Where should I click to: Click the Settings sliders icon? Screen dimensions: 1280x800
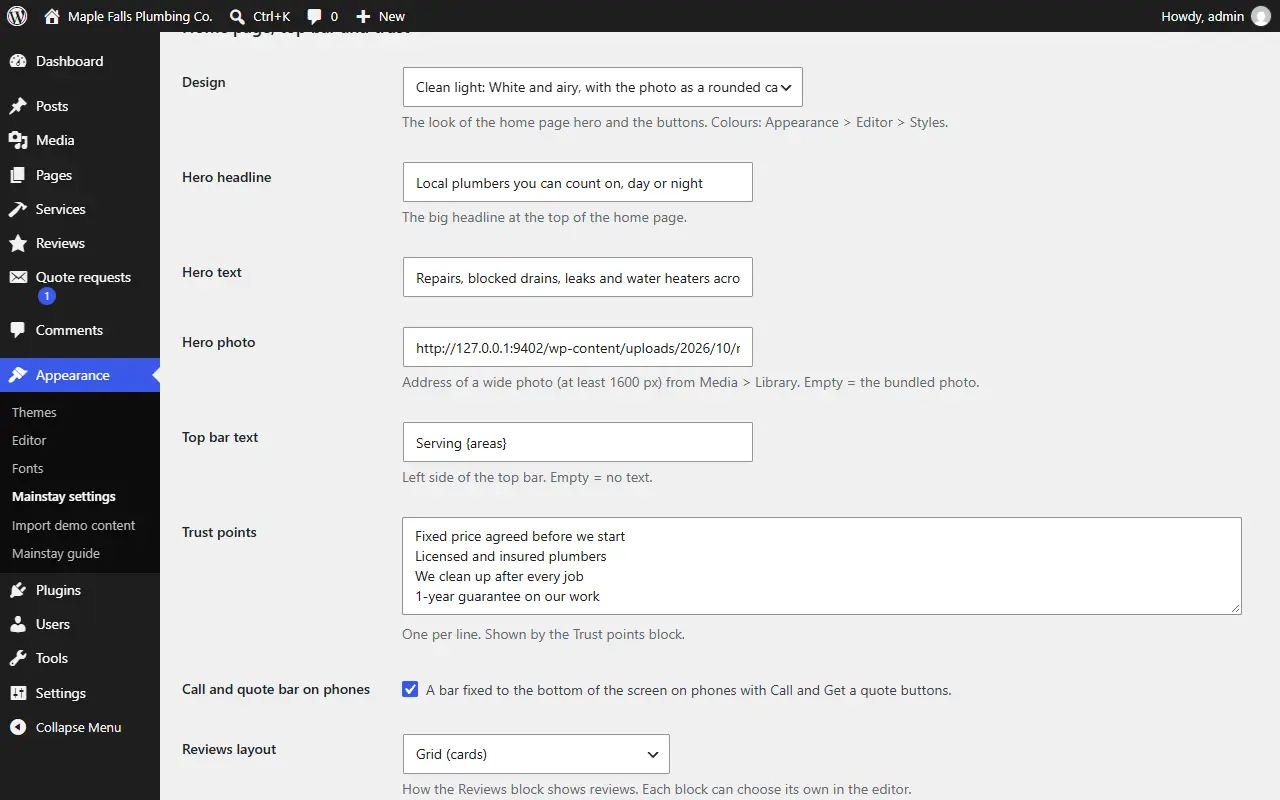[18, 693]
